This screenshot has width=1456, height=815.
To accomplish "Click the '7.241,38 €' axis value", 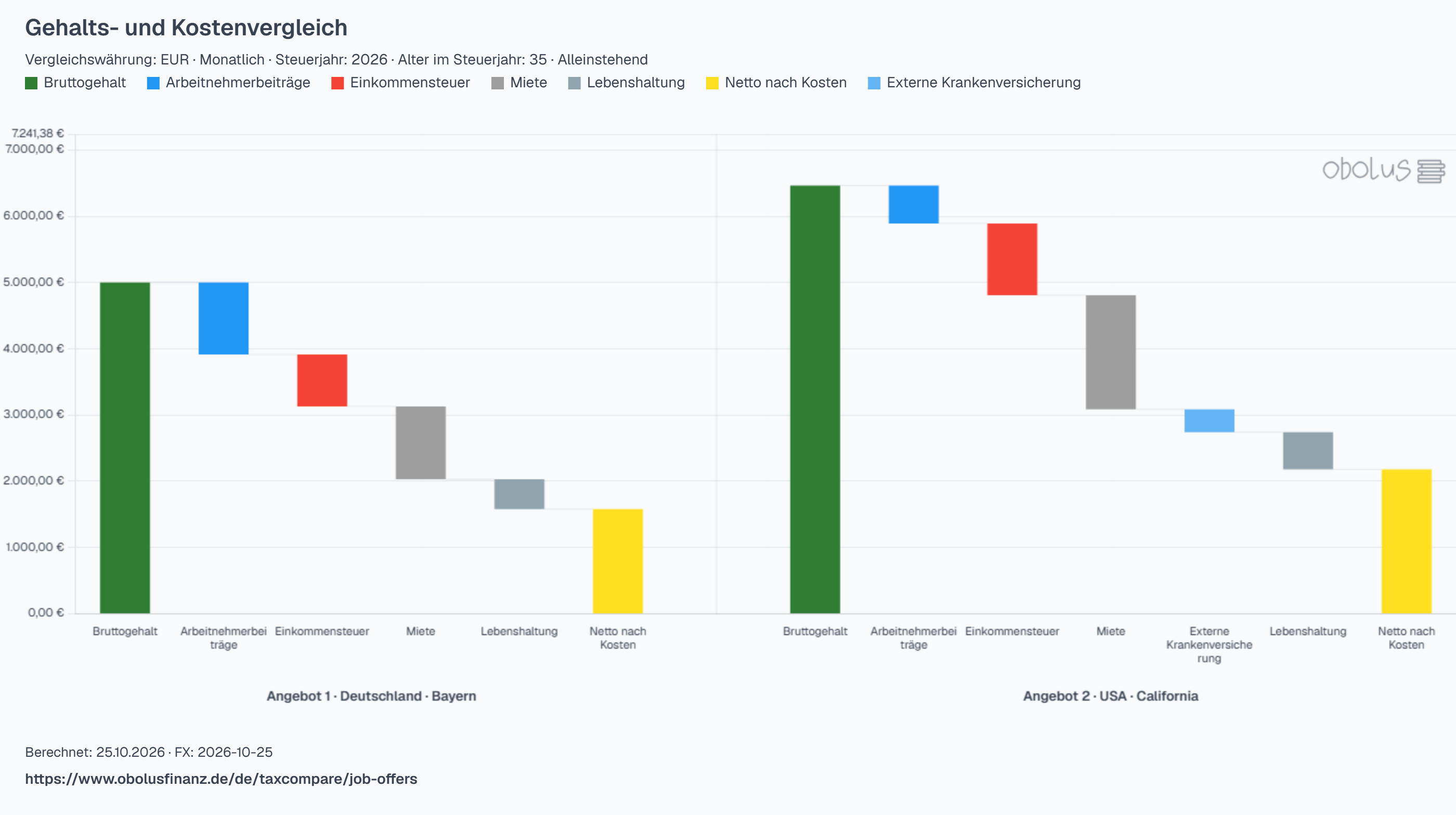I will point(38,133).
